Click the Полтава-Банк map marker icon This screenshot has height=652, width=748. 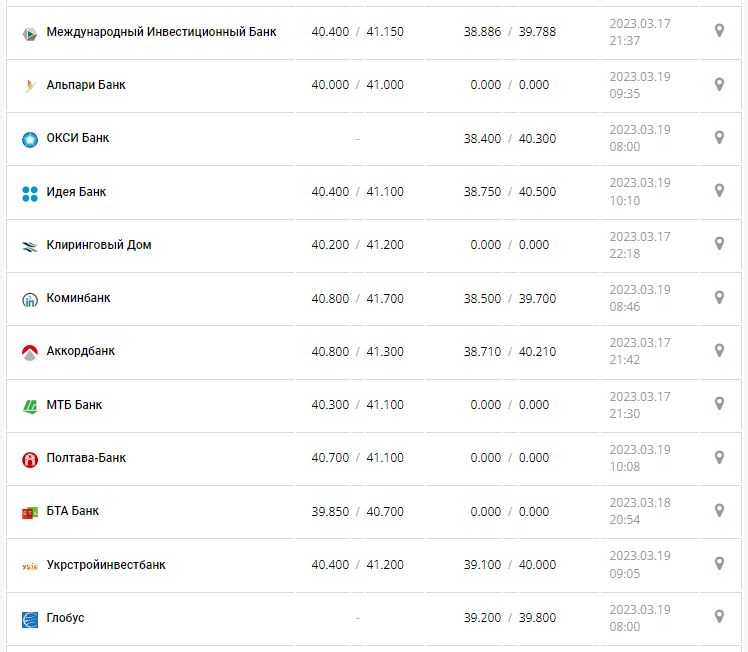719,458
